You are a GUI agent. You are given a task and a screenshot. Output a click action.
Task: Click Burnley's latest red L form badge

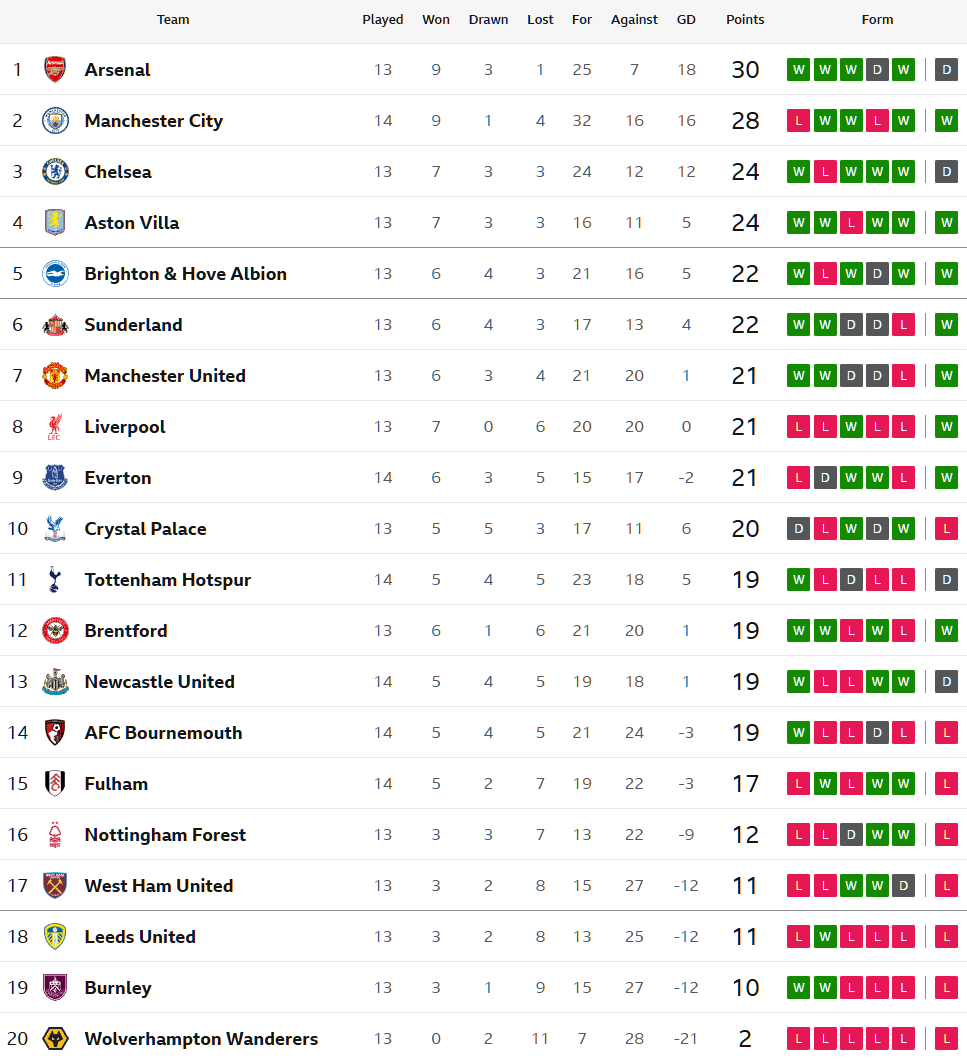tap(946, 988)
